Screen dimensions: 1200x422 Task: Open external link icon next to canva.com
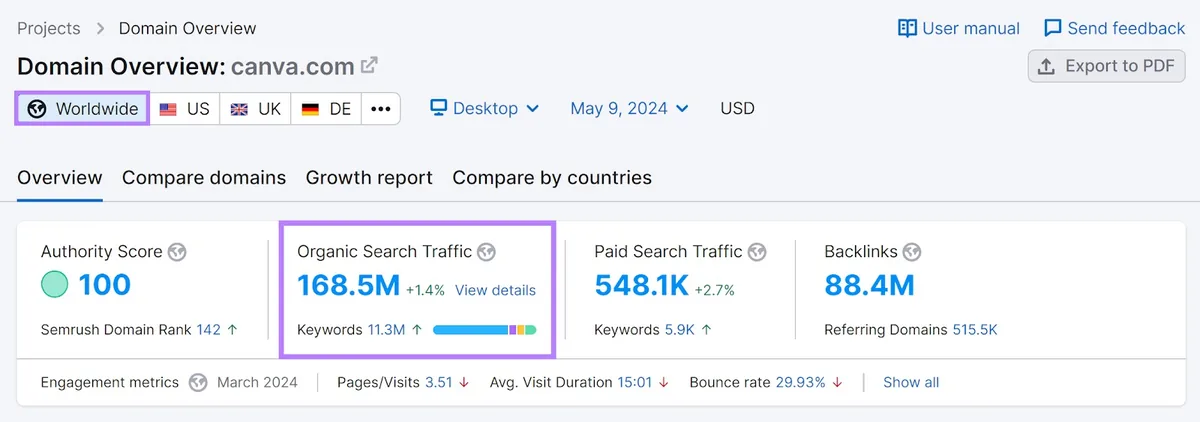pyautogui.click(x=369, y=66)
